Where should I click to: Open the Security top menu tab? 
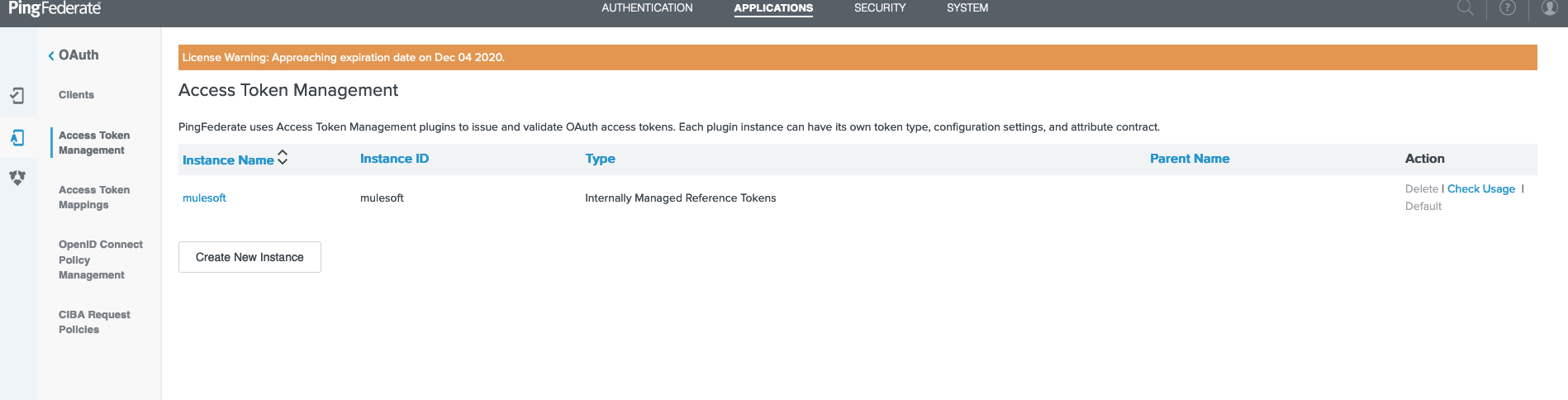click(x=880, y=8)
